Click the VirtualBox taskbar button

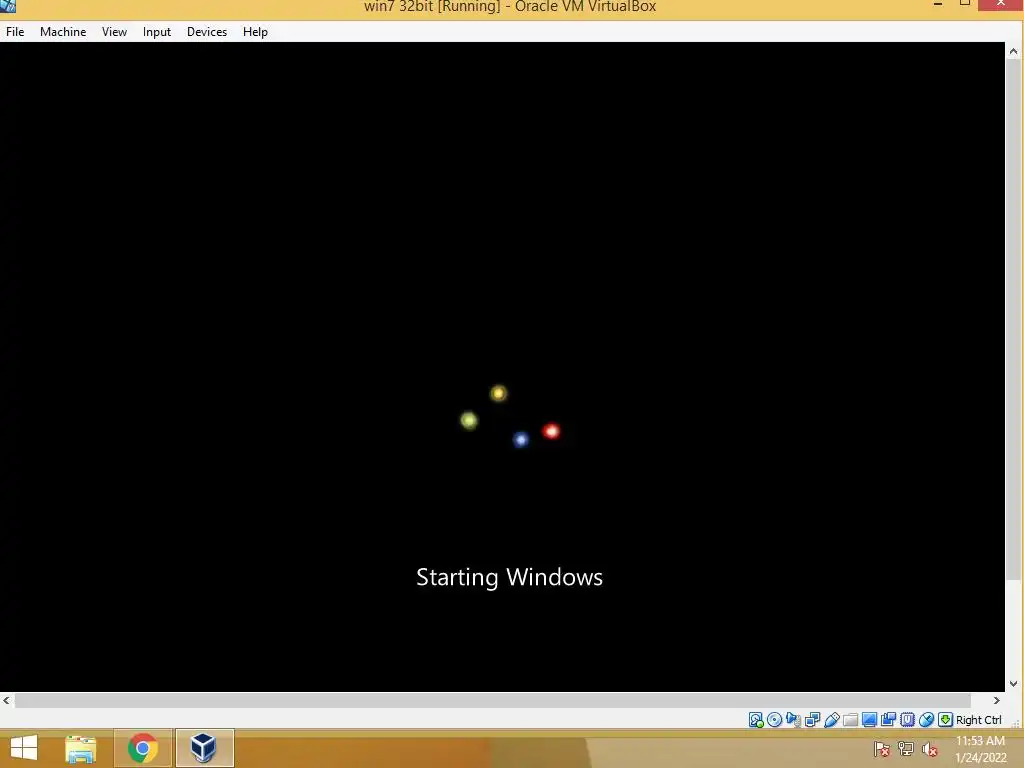(204, 748)
